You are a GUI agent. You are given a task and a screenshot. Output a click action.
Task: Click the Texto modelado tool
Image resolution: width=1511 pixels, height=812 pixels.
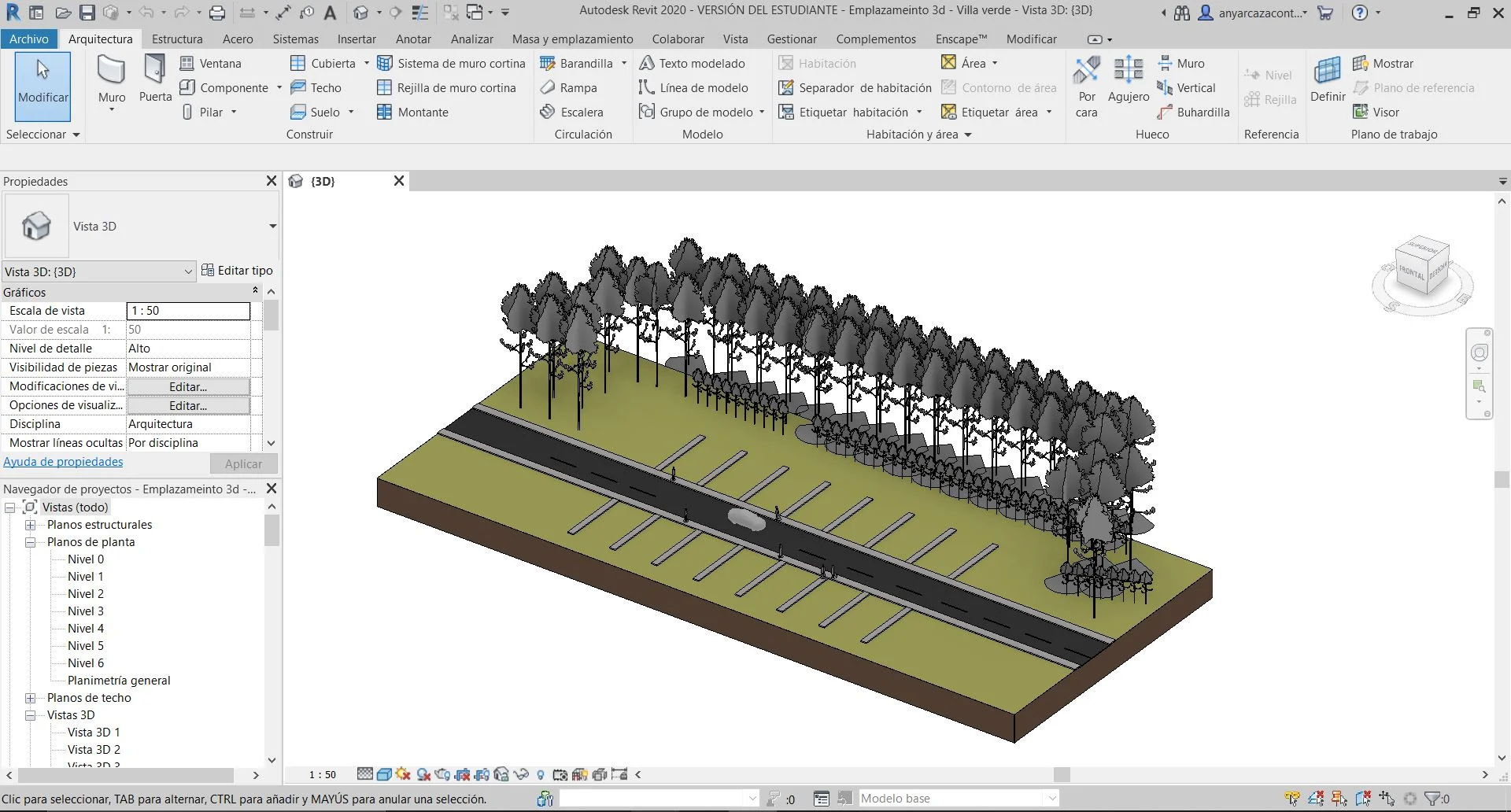[x=693, y=64]
